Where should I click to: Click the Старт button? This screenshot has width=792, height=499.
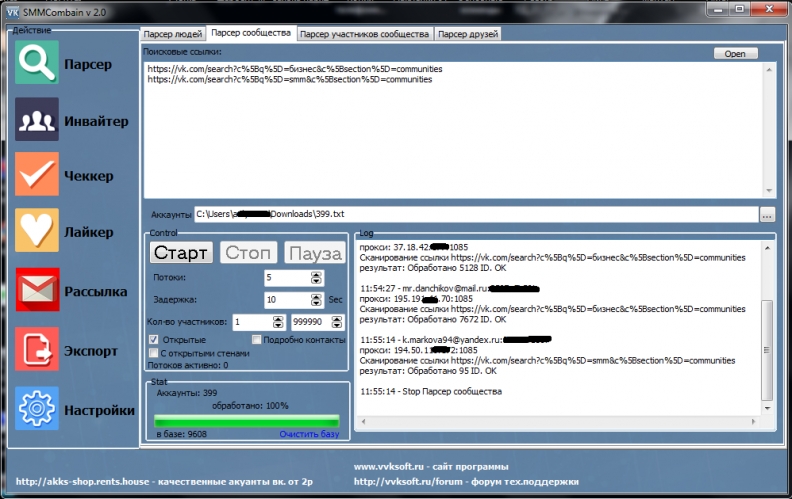pos(181,253)
